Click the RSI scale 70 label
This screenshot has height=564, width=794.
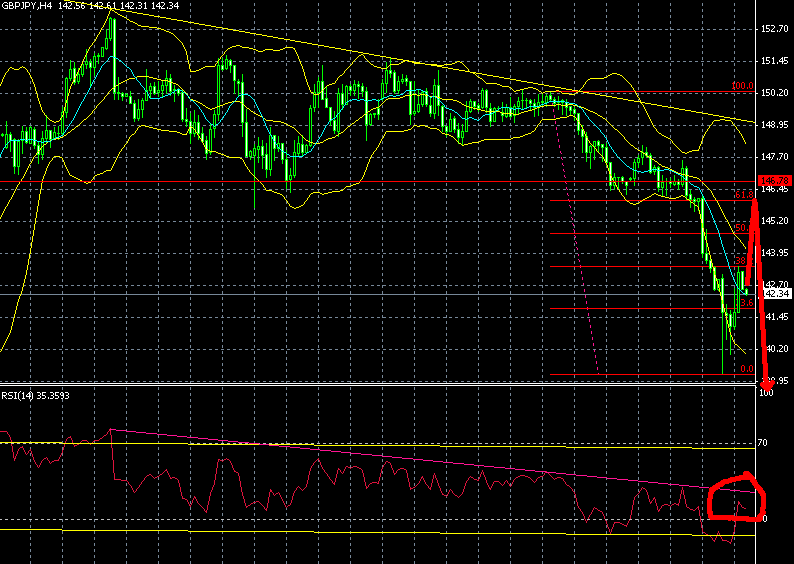pyautogui.click(x=762, y=443)
